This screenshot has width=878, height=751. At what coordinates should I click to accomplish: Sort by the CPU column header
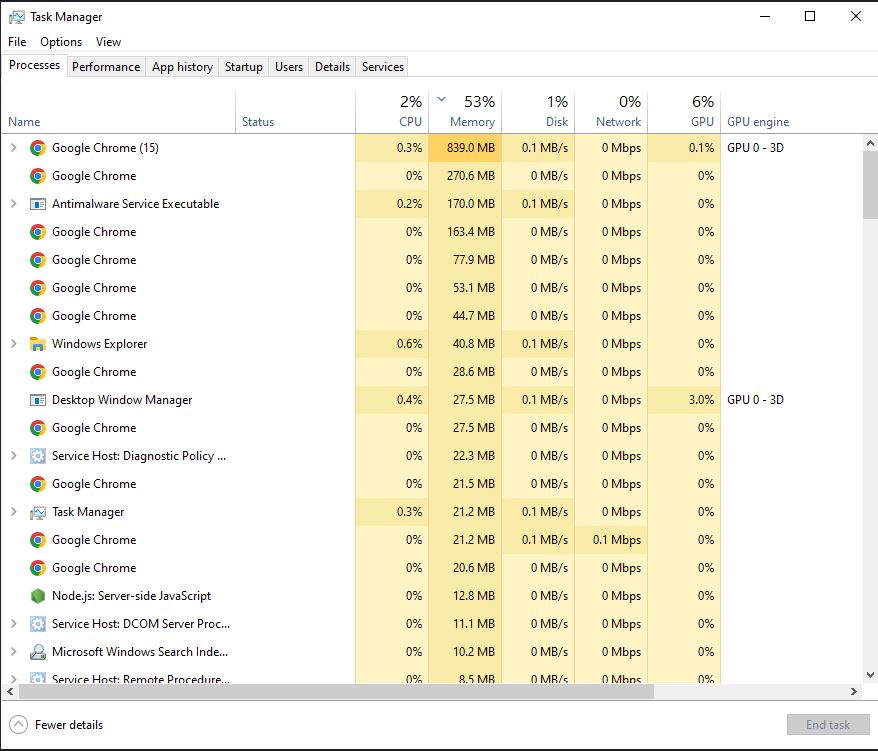pyautogui.click(x=392, y=111)
